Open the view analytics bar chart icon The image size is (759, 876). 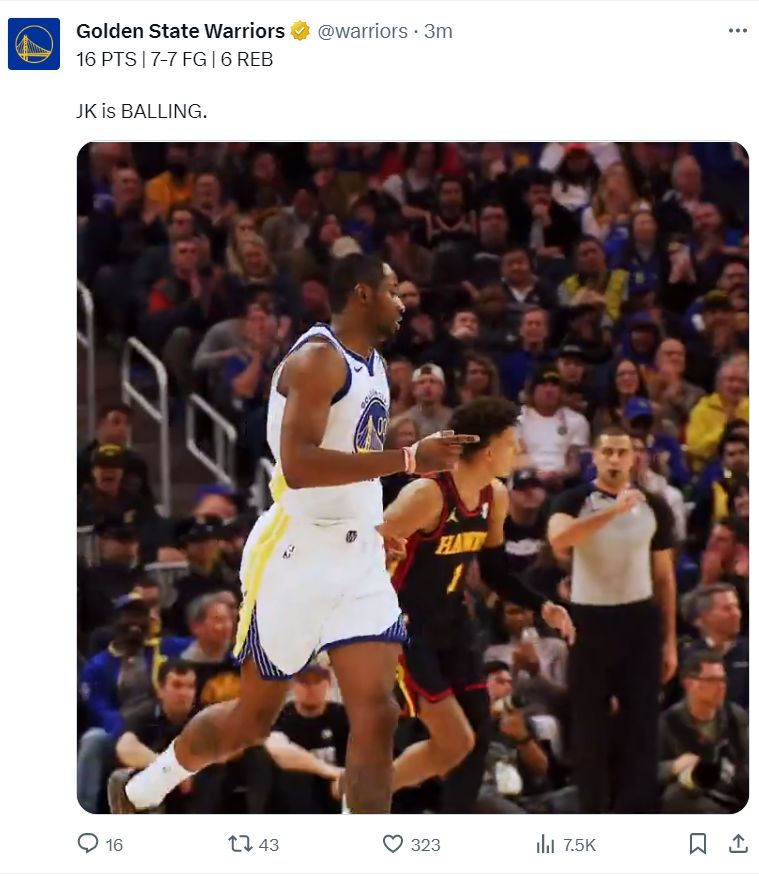[545, 844]
